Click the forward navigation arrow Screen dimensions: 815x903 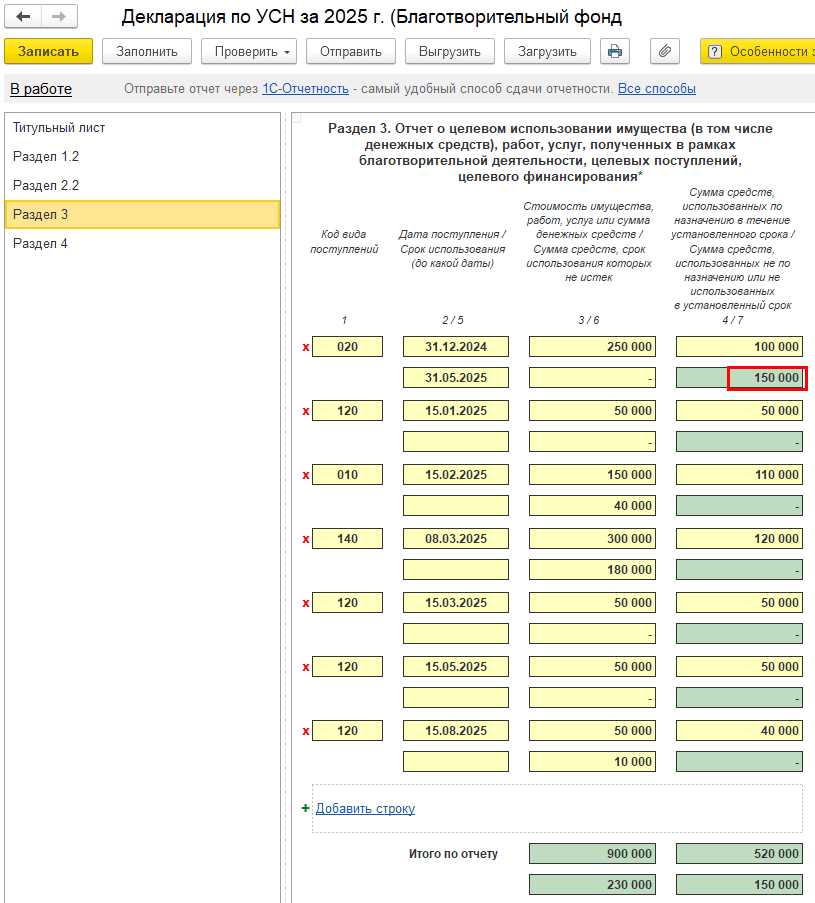[59, 17]
